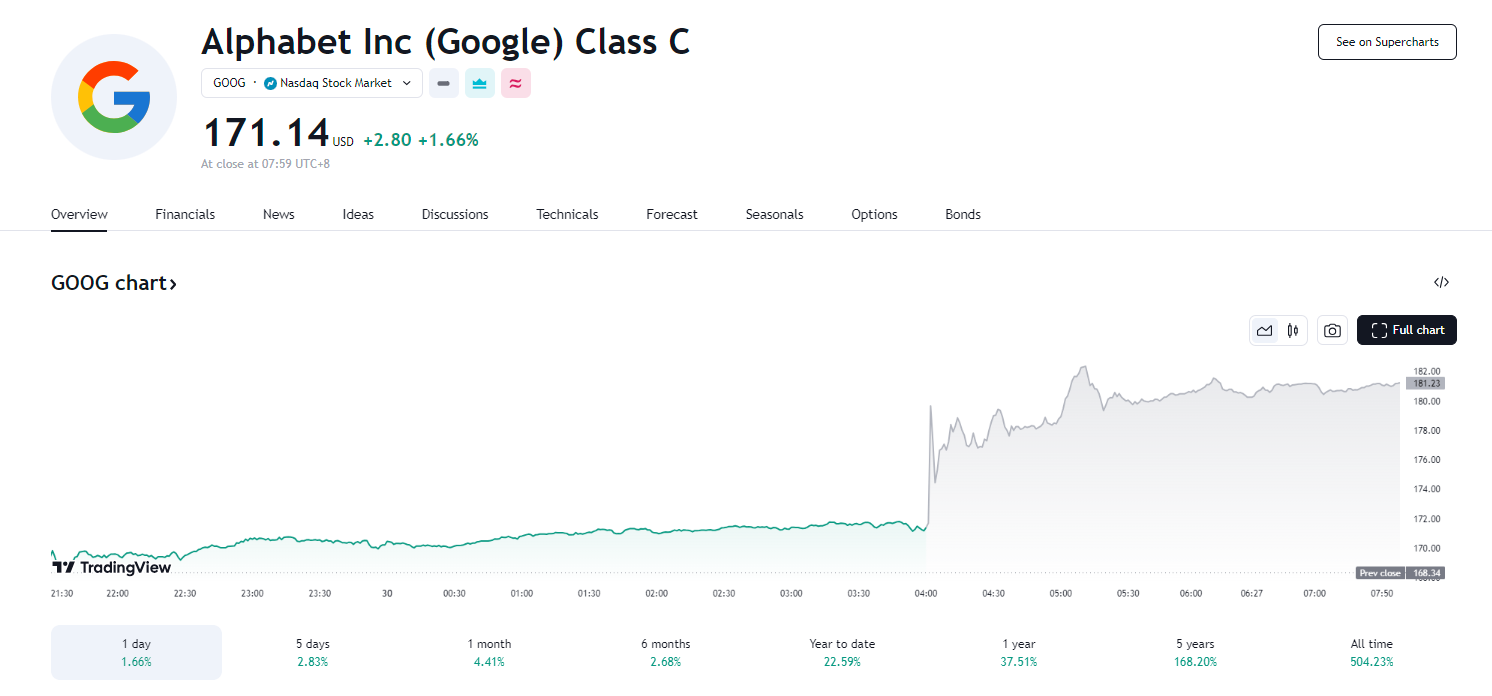Switch to the Technicals tab
1492x696 pixels.
point(567,214)
